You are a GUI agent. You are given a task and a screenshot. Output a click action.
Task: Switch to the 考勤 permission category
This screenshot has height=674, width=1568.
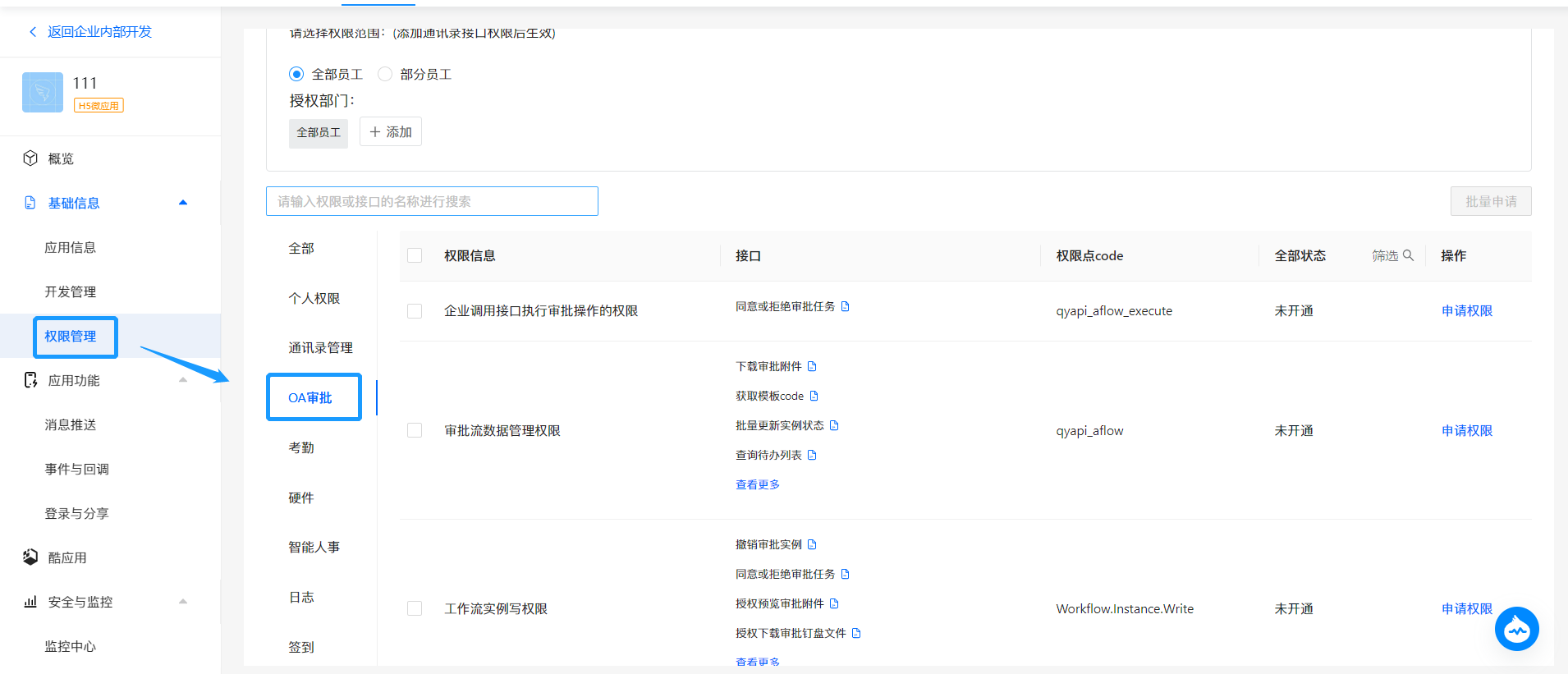point(301,447)
